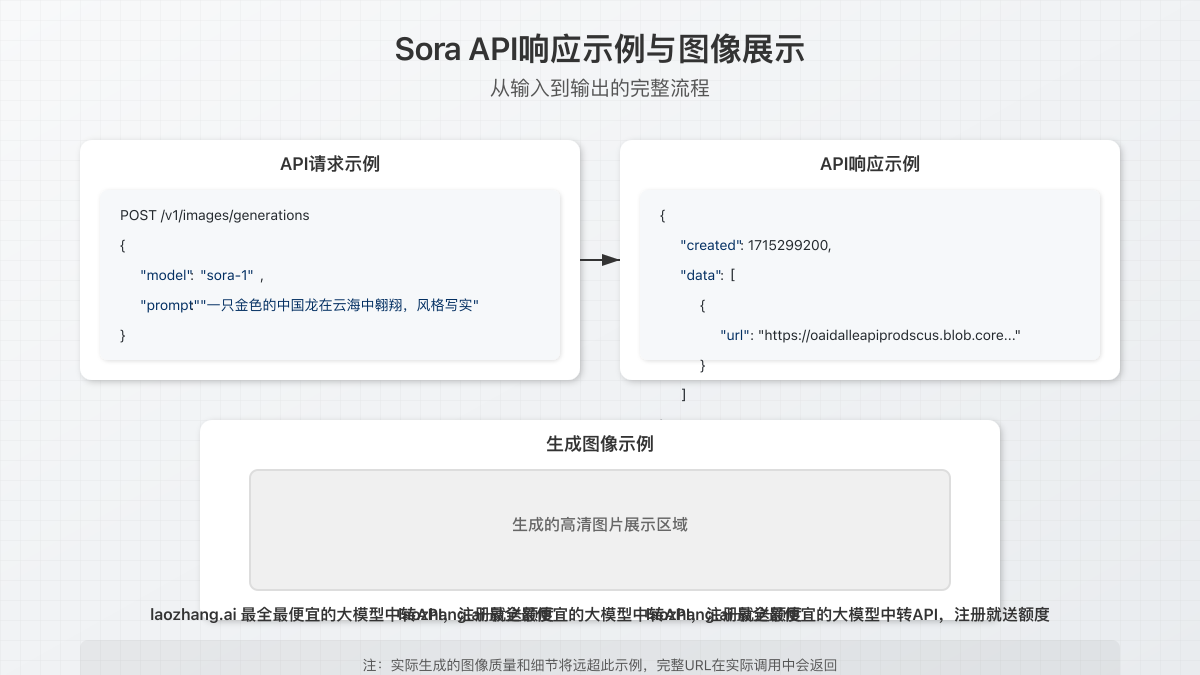Click the "url" line with oaidalleapiprodscus link
1200x675 pixels.
click(869, 335)
